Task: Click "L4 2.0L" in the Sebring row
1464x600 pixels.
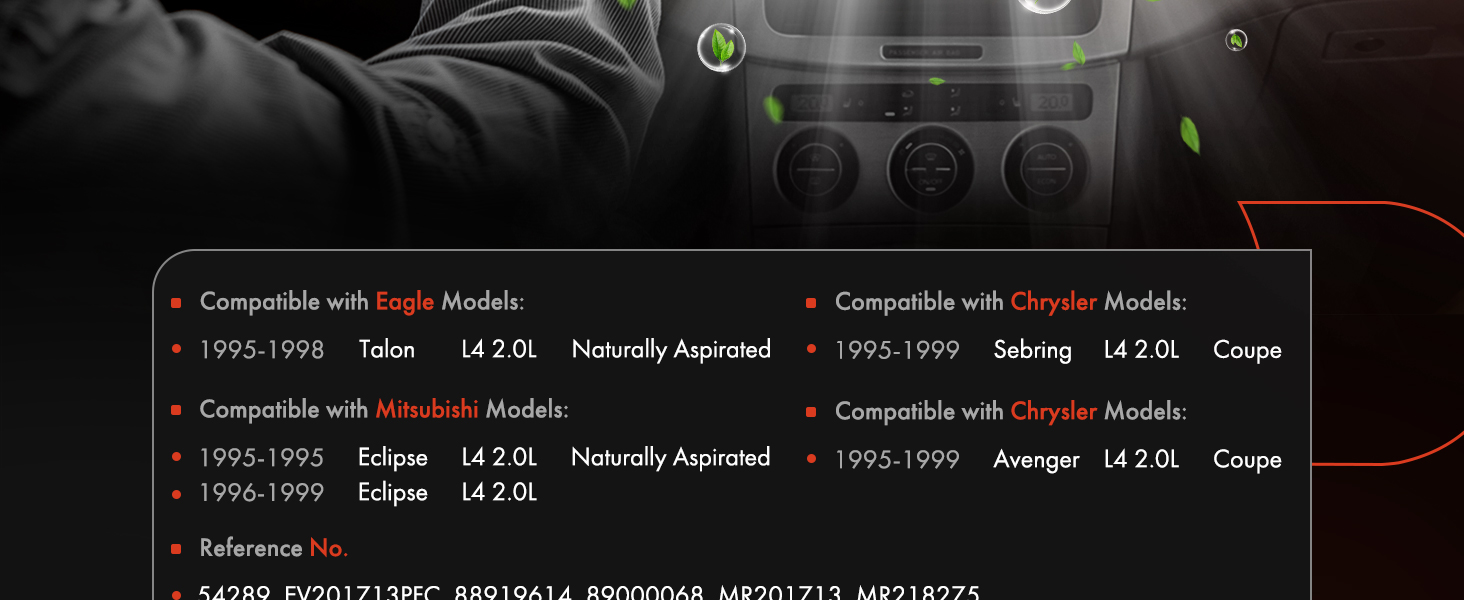Action: coord(1142,349)
